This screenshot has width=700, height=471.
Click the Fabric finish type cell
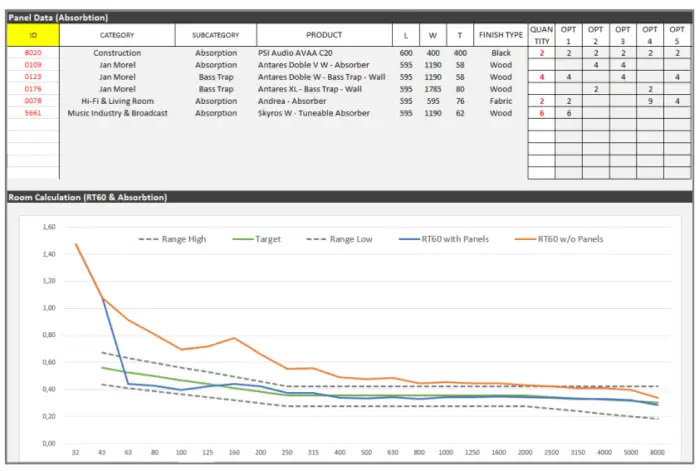click(x=500, y=101)
